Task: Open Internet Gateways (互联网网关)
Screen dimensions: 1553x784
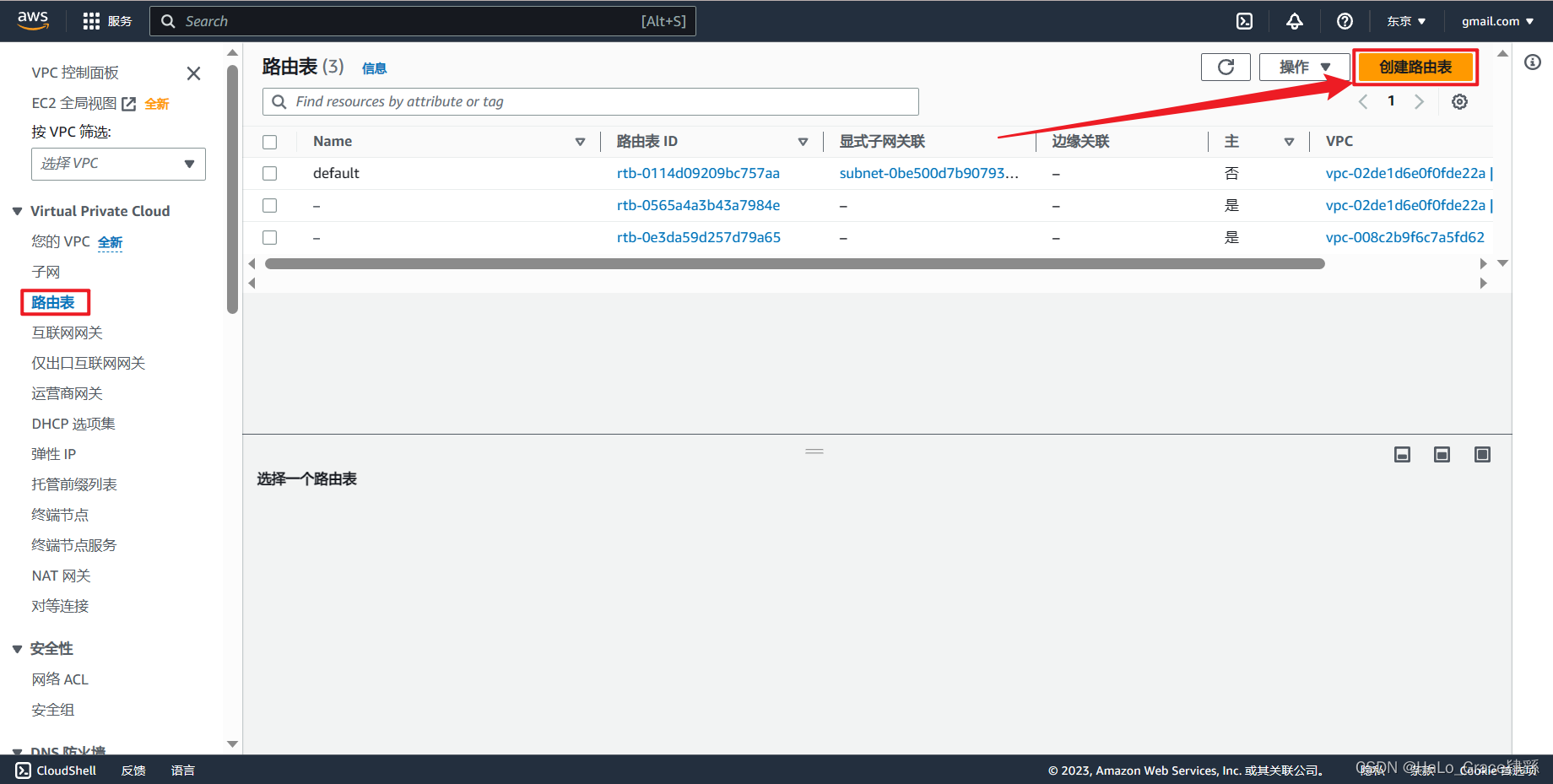Action: [x=67, y=333]
